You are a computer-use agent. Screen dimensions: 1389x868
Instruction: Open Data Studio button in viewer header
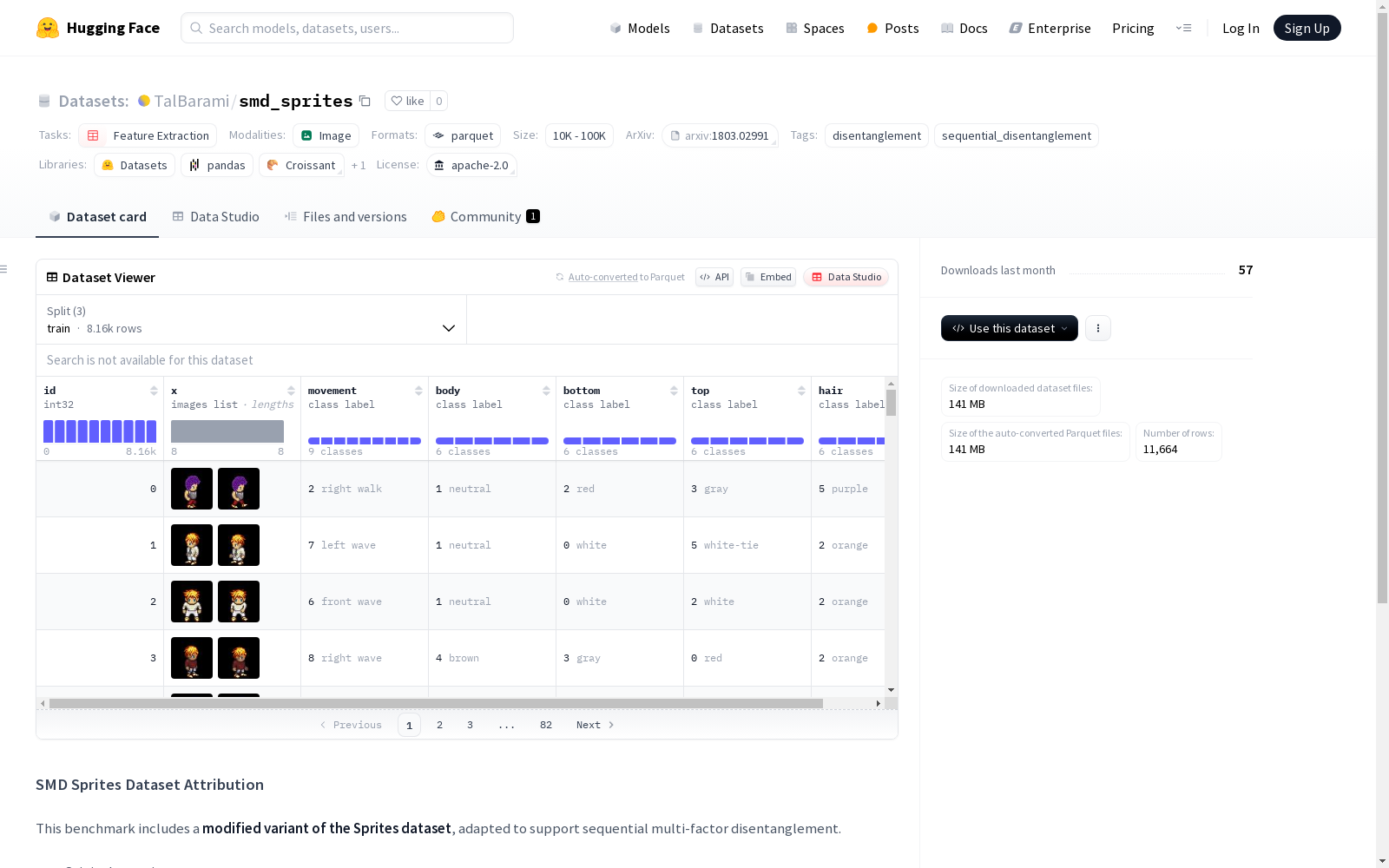click(x=846, y=277)
